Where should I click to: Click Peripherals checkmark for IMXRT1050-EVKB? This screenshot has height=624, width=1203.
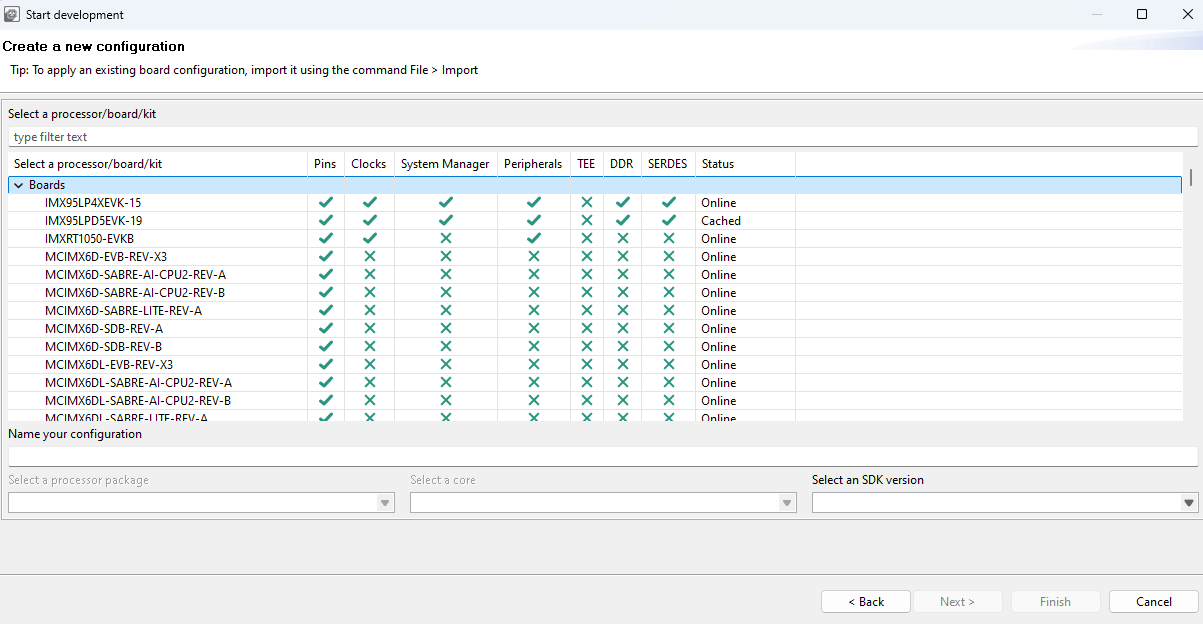click(534, 238)
